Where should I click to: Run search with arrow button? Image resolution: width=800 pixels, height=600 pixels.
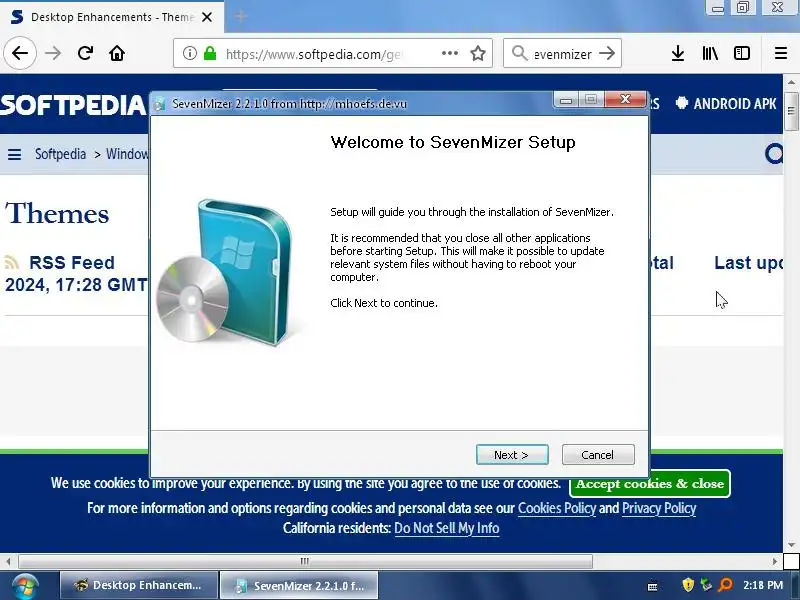(x=607, y=53)
